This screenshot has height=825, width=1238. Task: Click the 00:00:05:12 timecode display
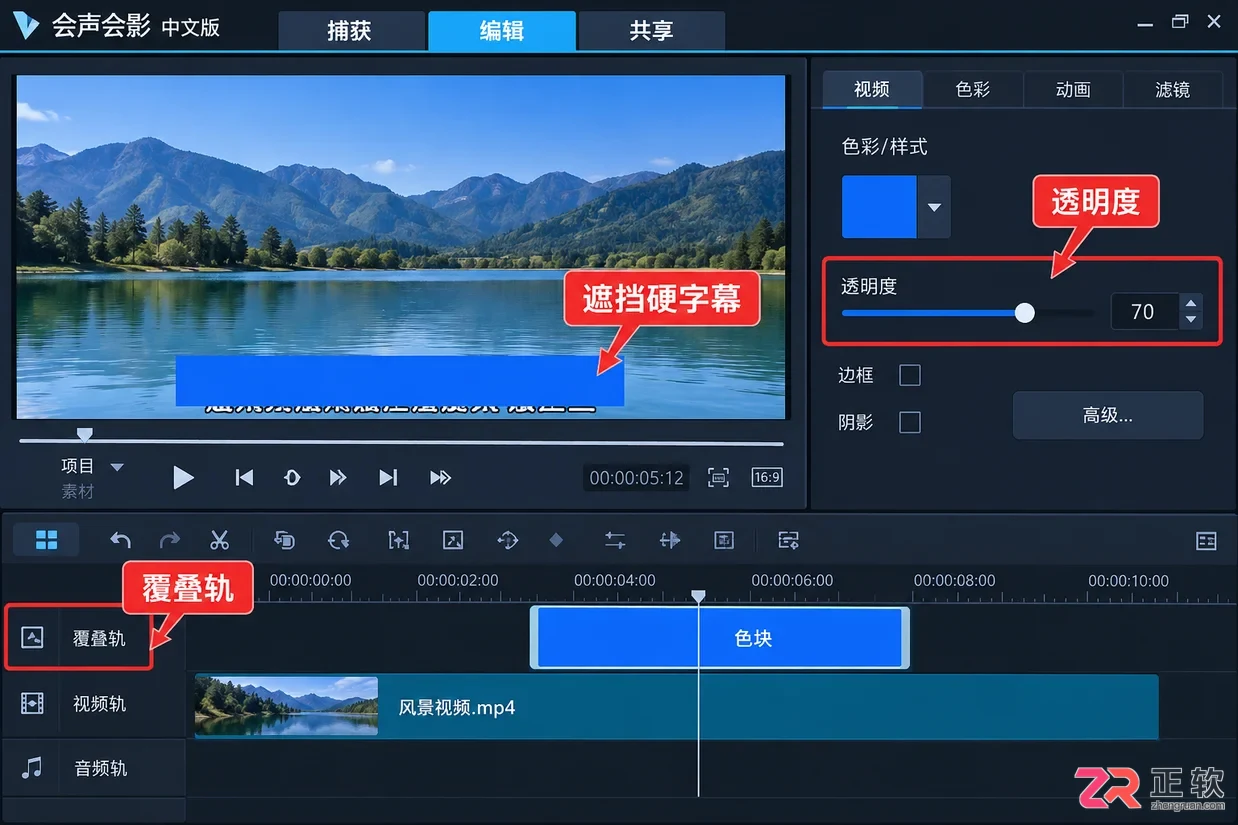pos(637,478)
